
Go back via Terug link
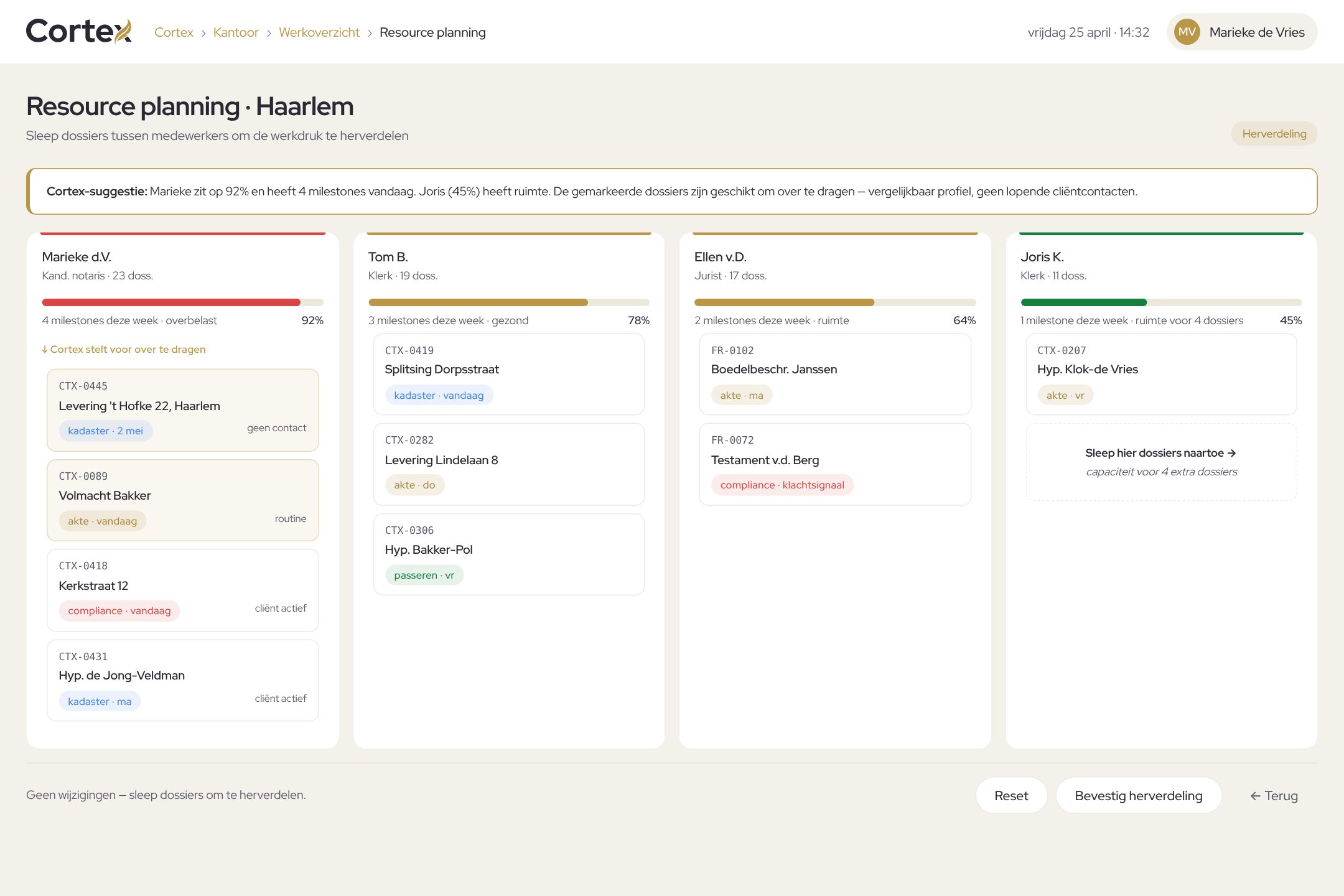click(x=1274, y=795)
